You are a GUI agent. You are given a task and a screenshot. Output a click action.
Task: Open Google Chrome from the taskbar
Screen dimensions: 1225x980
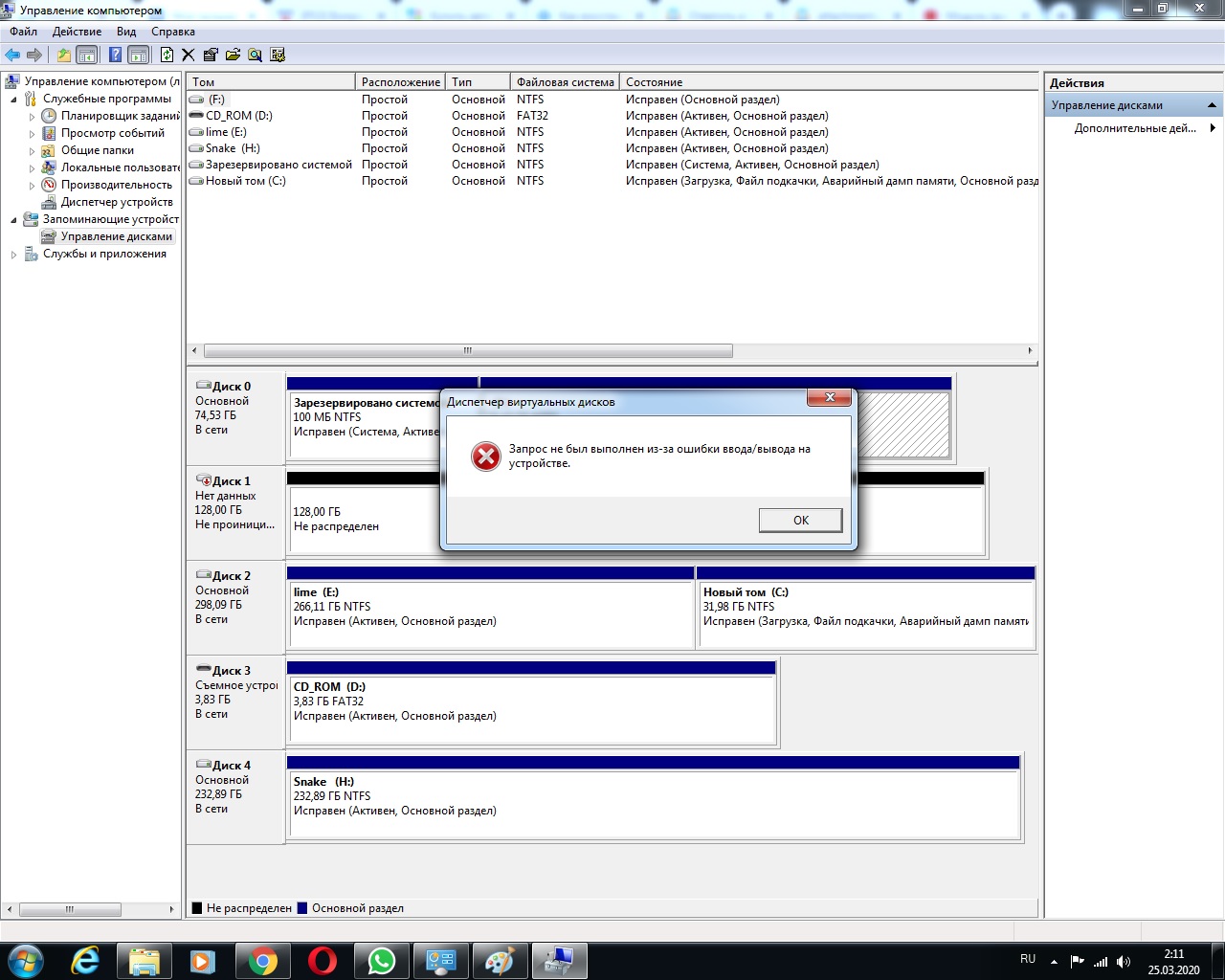[263, 961]
